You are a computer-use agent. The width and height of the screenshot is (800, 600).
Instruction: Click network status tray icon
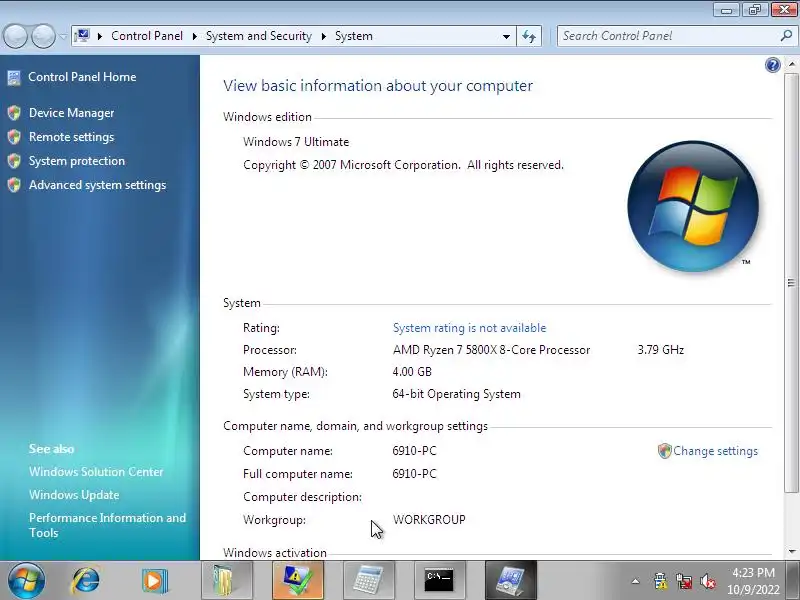[x=684, y=581]
